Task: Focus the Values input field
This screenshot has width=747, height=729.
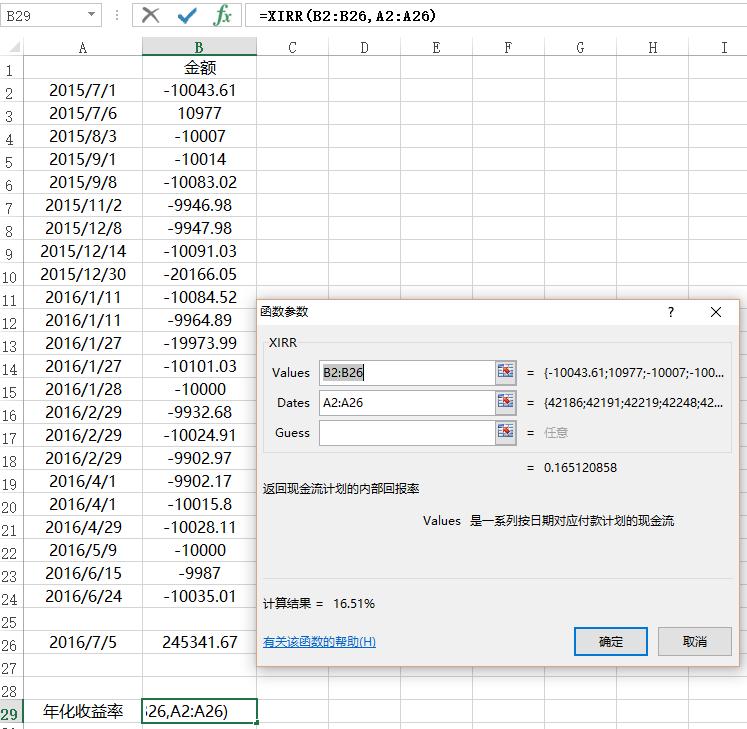Action: [x=407, y=373]
